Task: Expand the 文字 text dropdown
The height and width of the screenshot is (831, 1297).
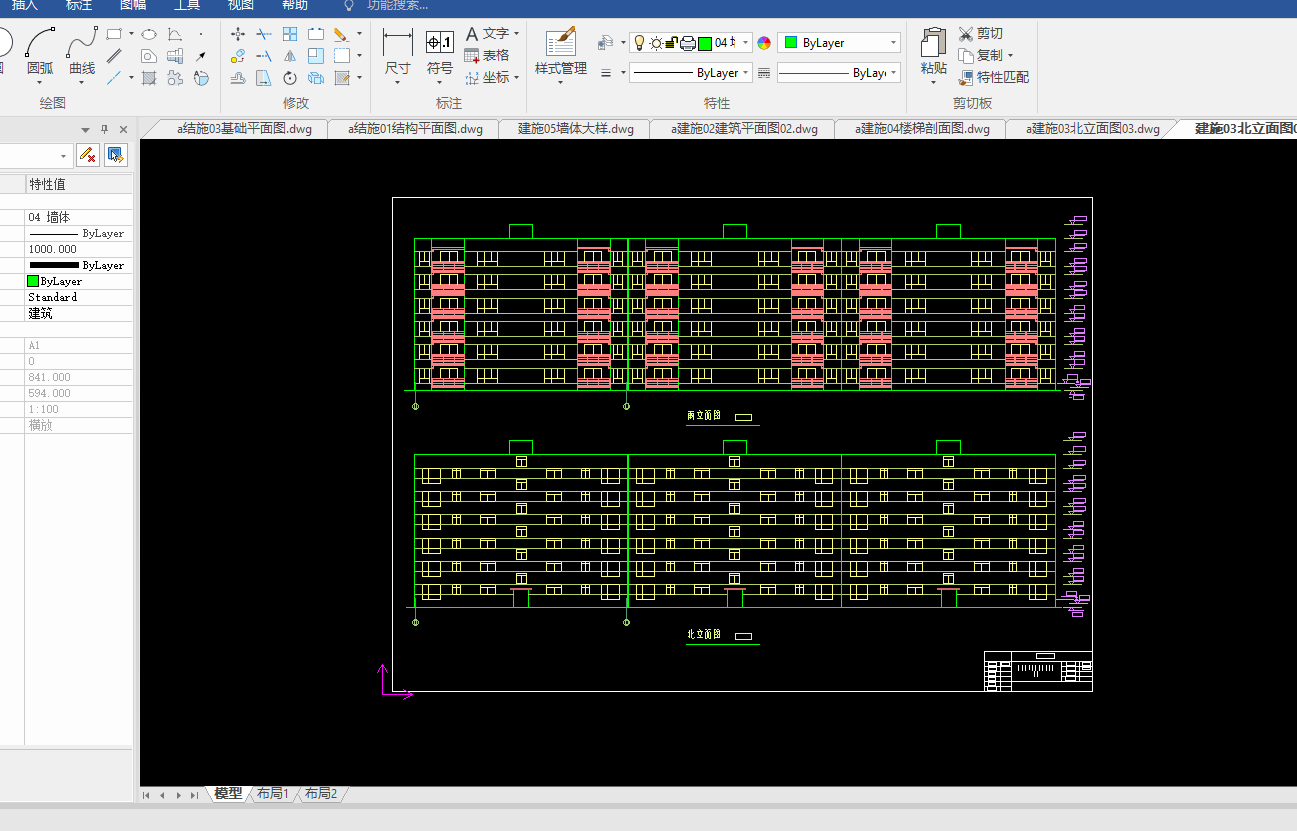Action: (516, 34)
